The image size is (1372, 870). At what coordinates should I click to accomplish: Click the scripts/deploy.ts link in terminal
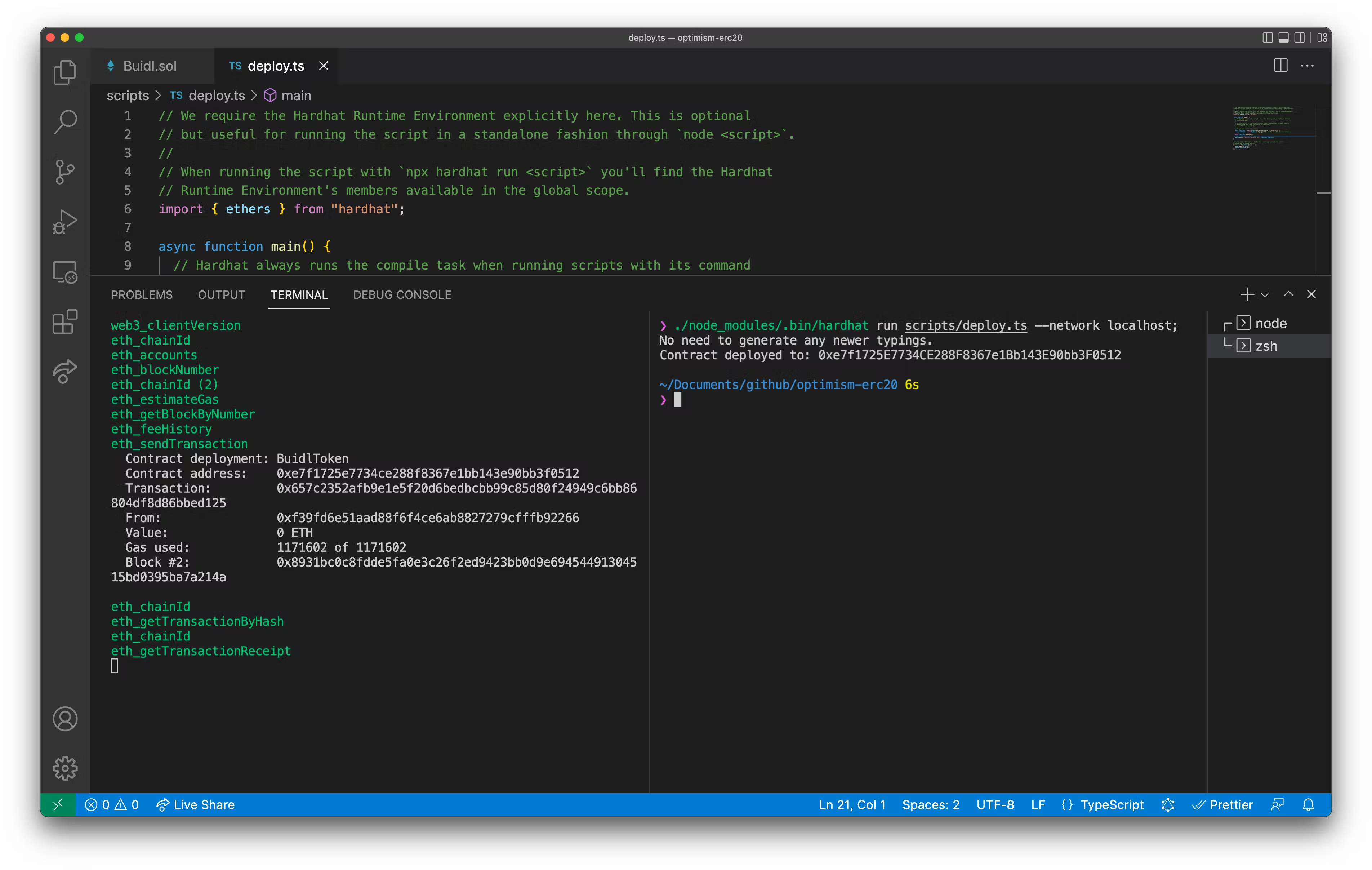(x=966, y=325)
